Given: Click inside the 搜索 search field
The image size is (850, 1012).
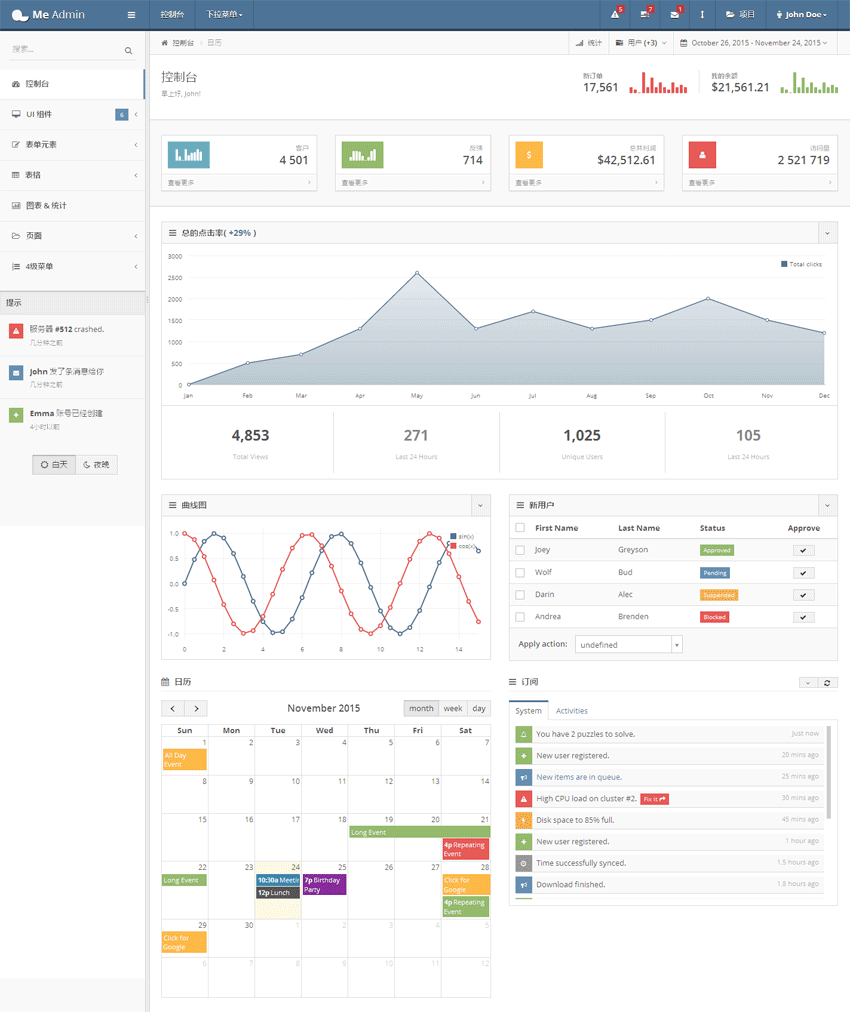Looking at the screenshot, I should tap(60, 48).
